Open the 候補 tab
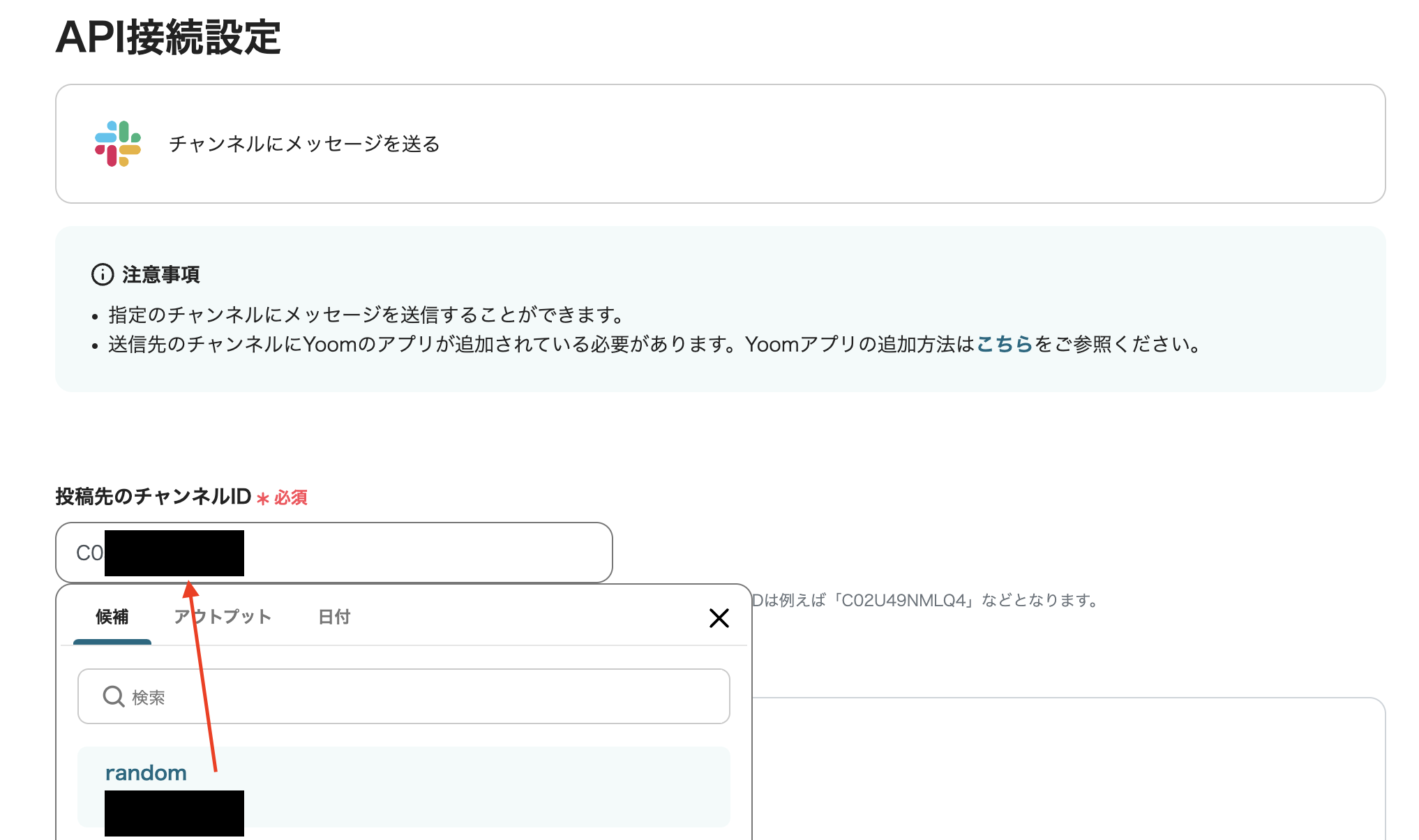The image size is (1419, 840). 112,617
